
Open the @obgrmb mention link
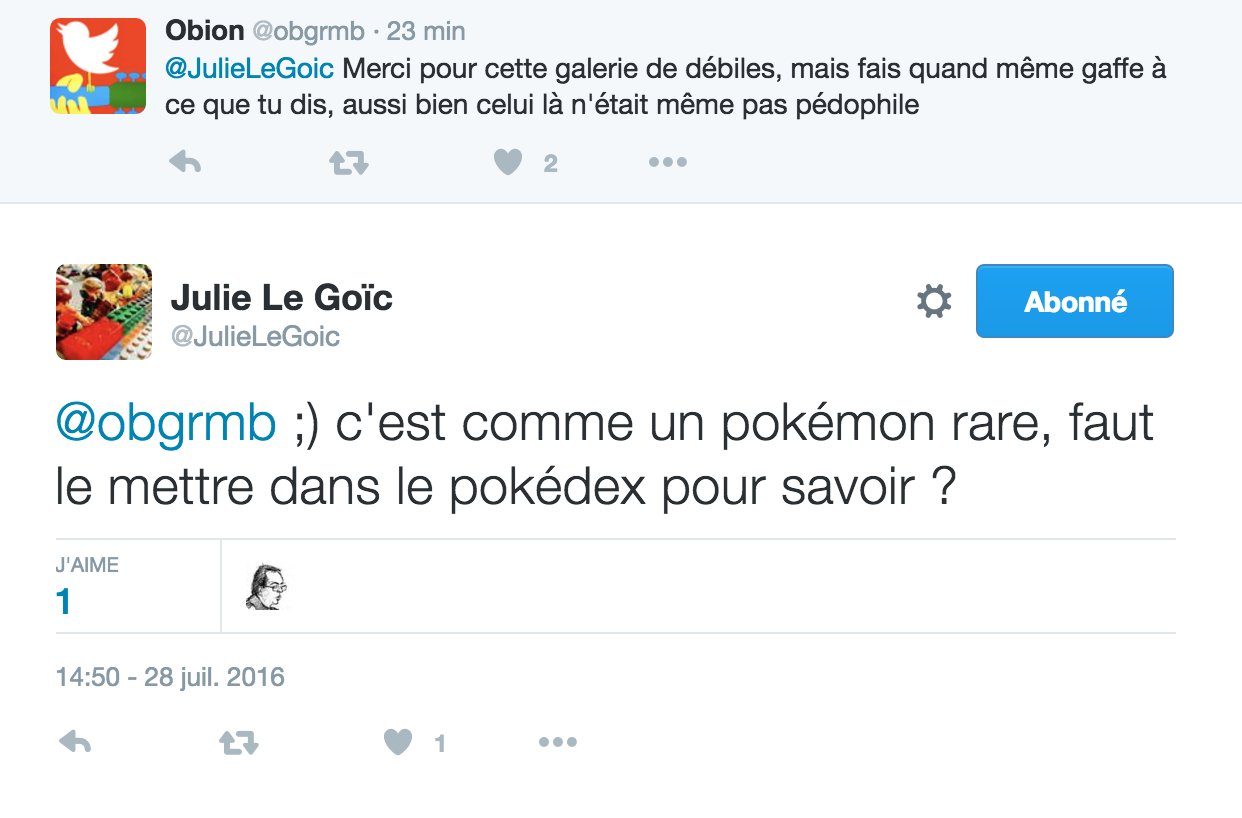click(166, 424)
